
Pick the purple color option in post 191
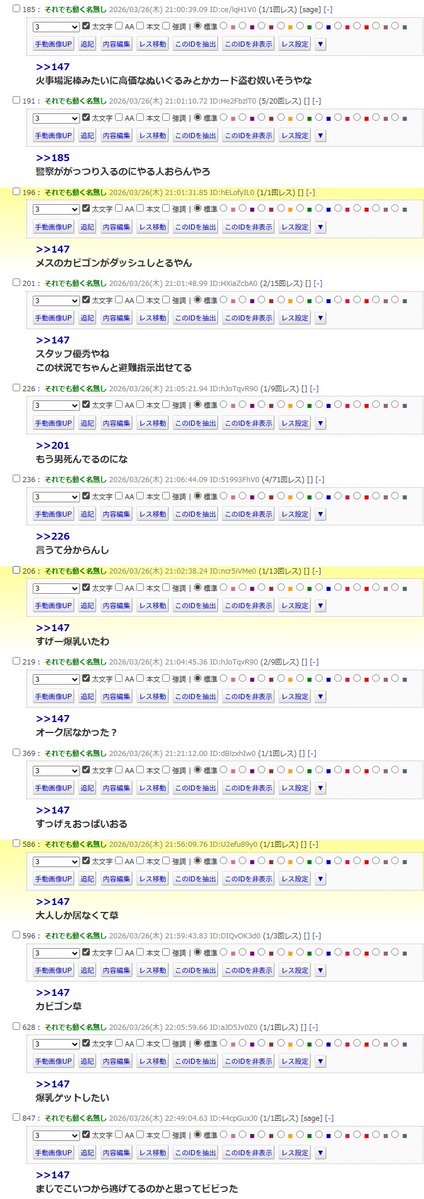click(x=243, y=118)
